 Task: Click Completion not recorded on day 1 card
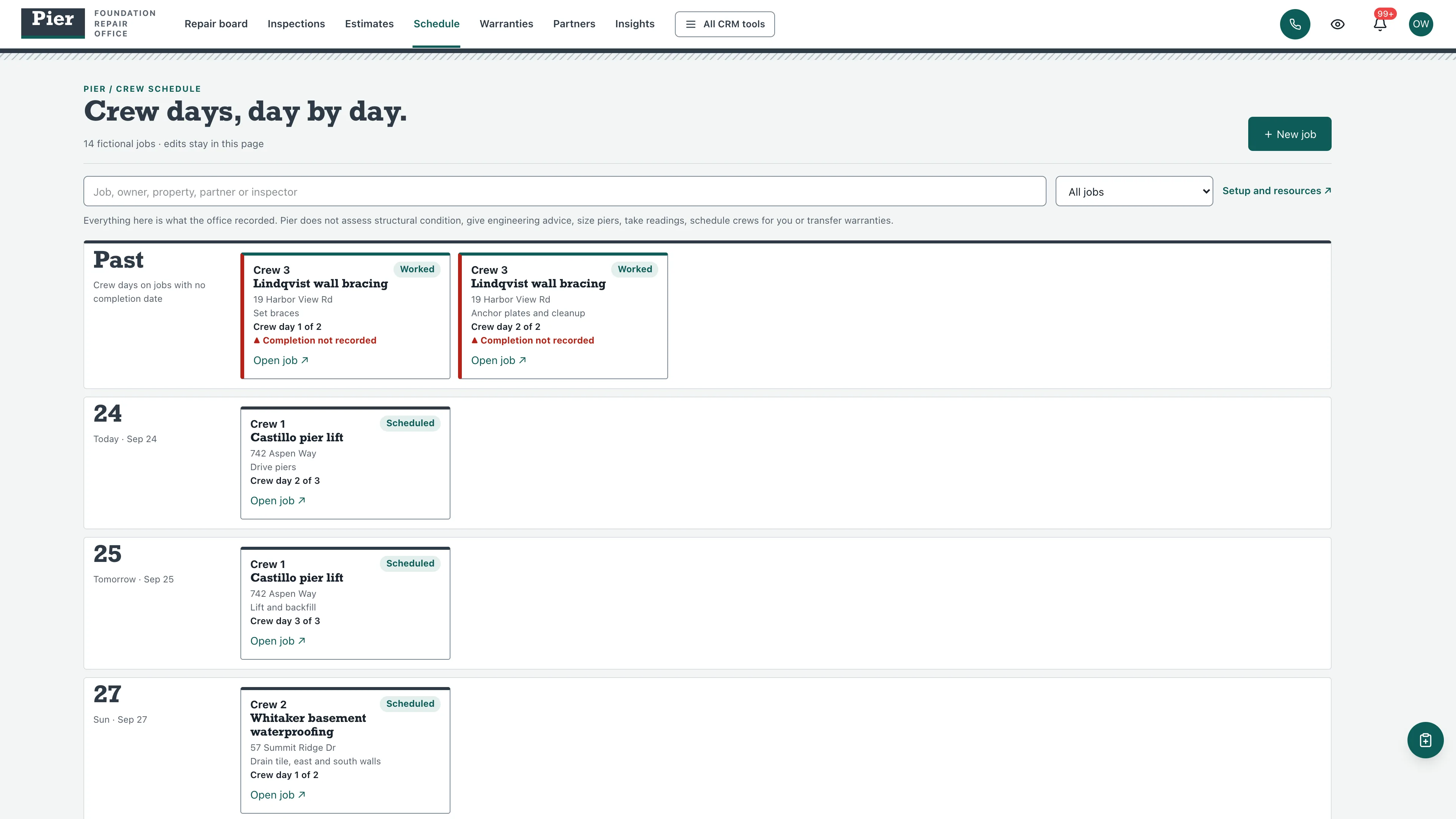(x=315, y=340)
